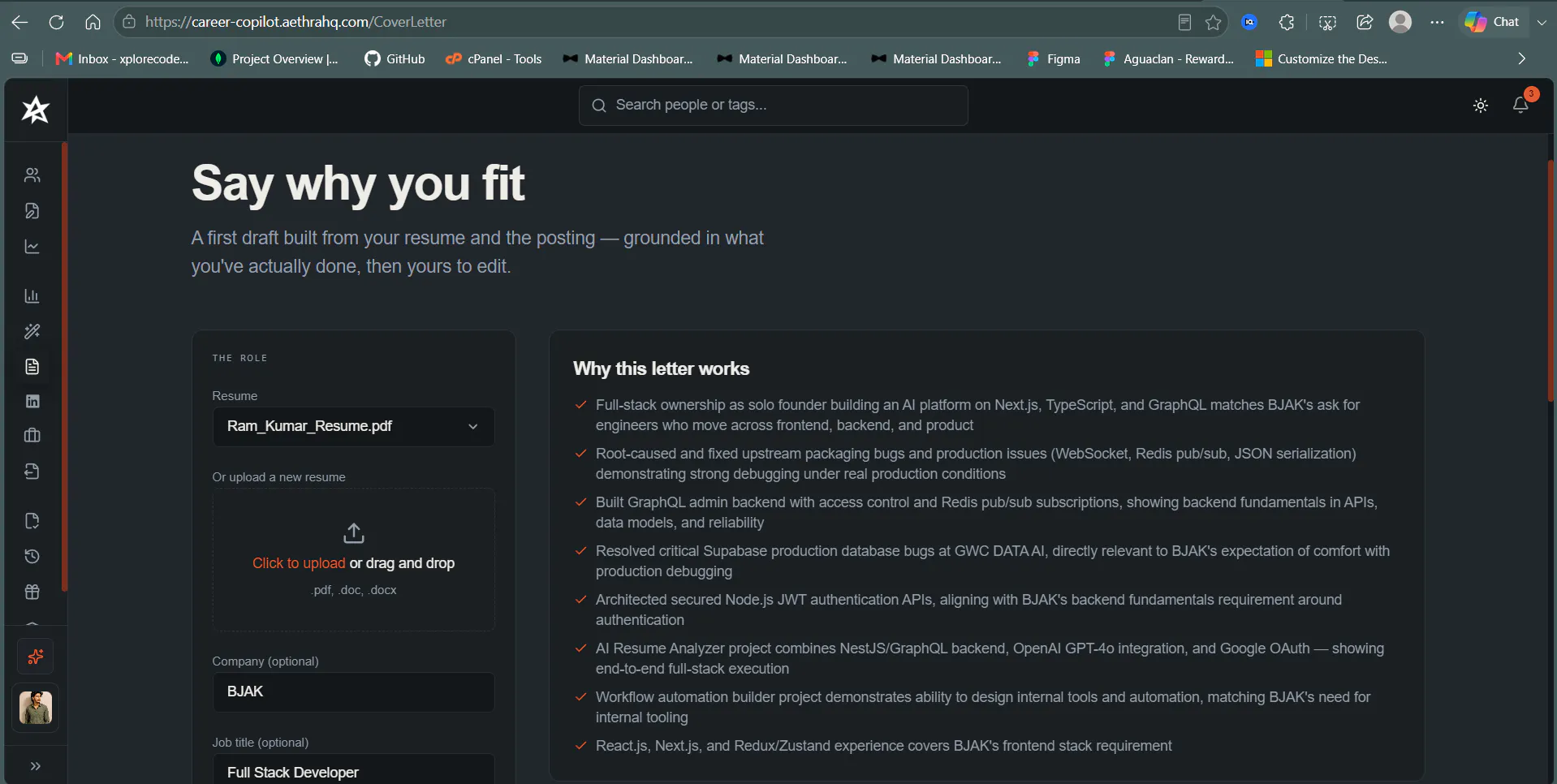Click the orange sparkle AI assistant button
The width and height of the screenshot is (1557, 784).
pos(36,657)
